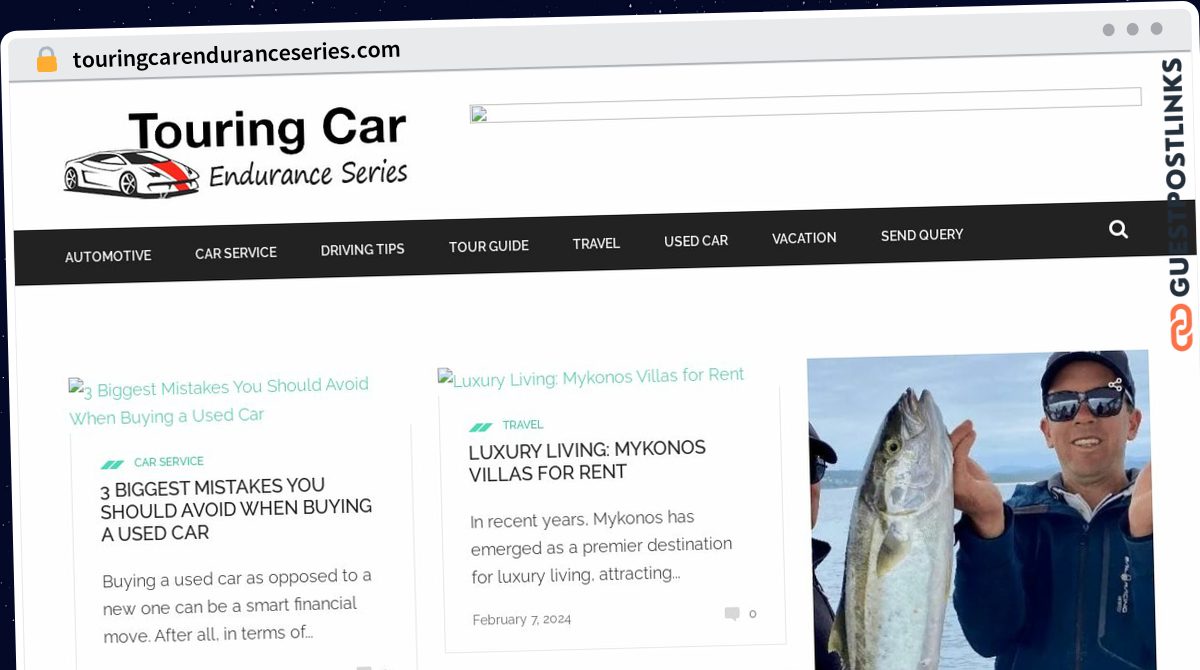Click Send Query in the navigation bar
Screen dimensions: 1200x670
pos(922,235)
